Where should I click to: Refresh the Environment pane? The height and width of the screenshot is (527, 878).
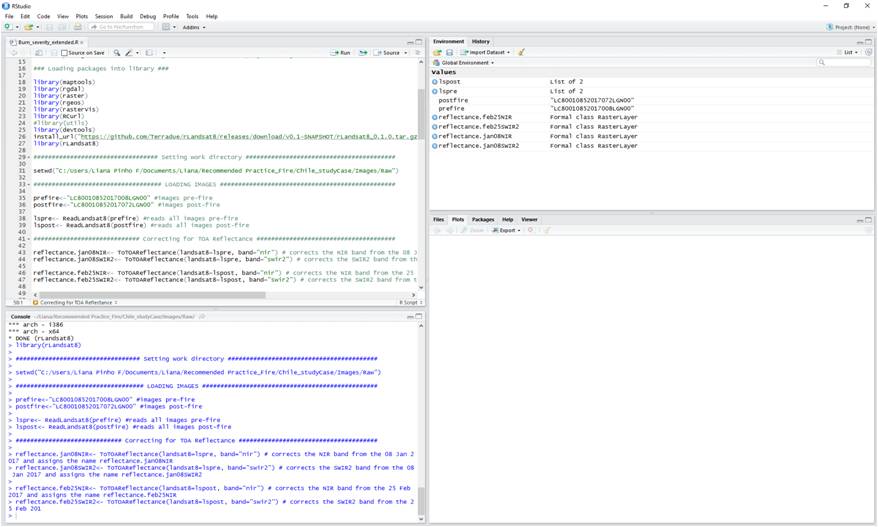click(868, 52)
